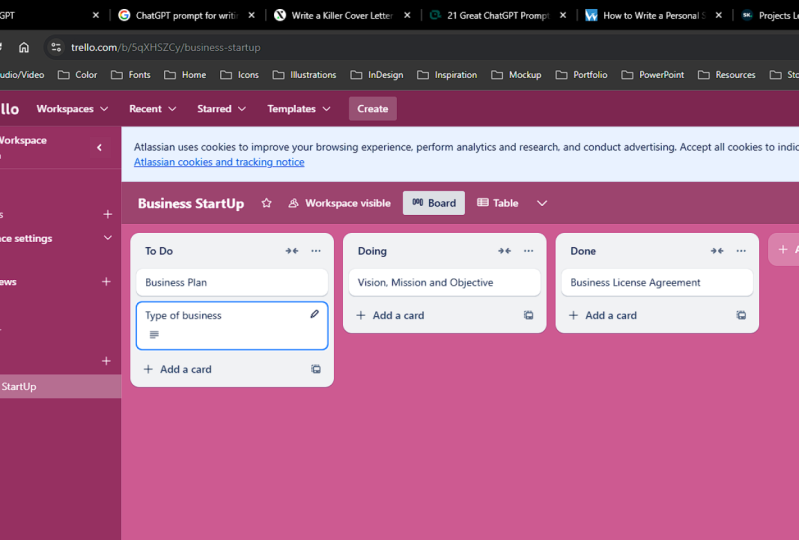Create card from template in Done

[741, 315]
